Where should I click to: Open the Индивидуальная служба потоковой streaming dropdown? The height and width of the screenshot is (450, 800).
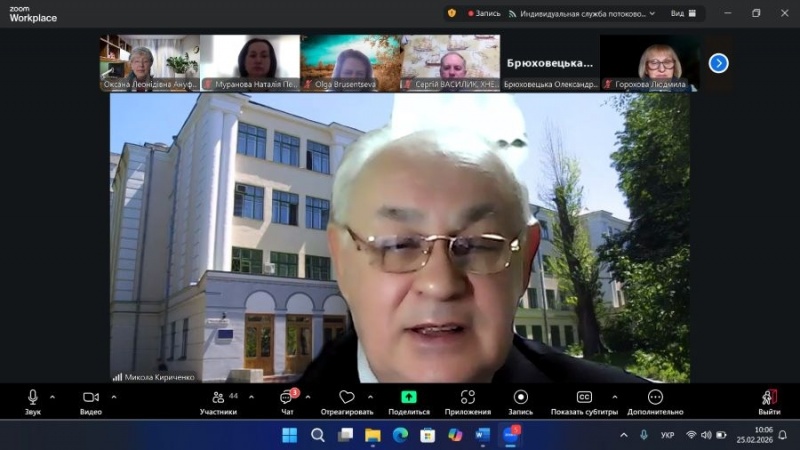coord(583,14)
